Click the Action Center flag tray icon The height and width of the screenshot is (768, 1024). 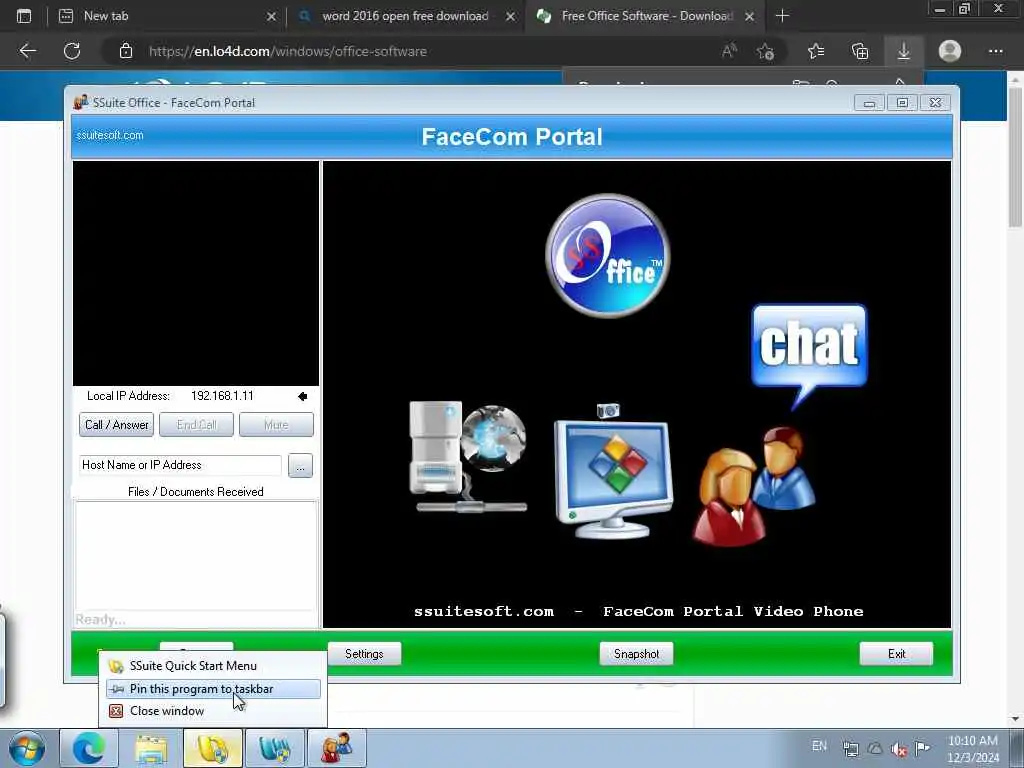pyautogui.click(x=922, y=748)
